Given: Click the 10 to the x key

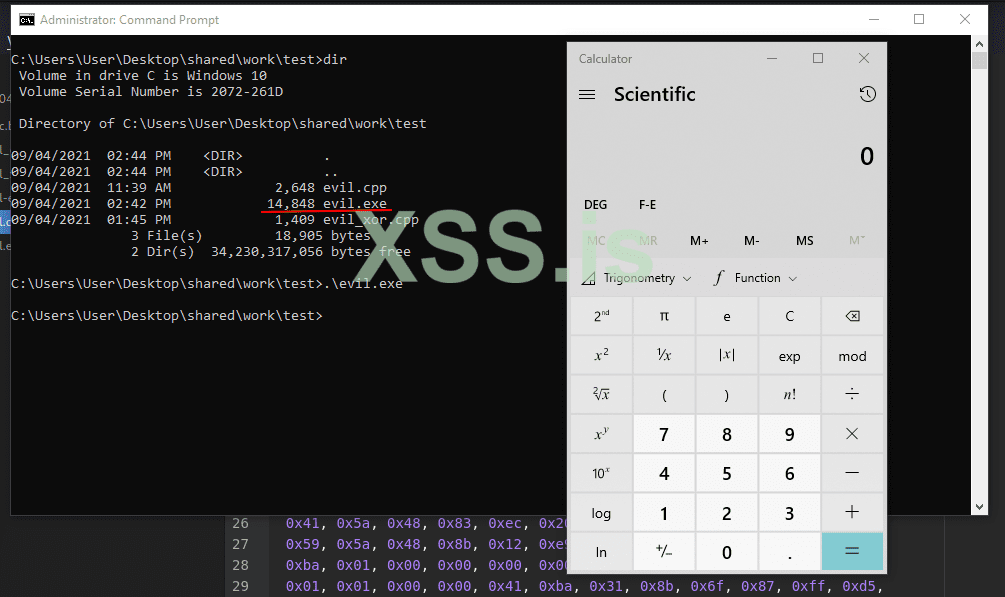Looking at the screenshot, I should click(601, 473).
